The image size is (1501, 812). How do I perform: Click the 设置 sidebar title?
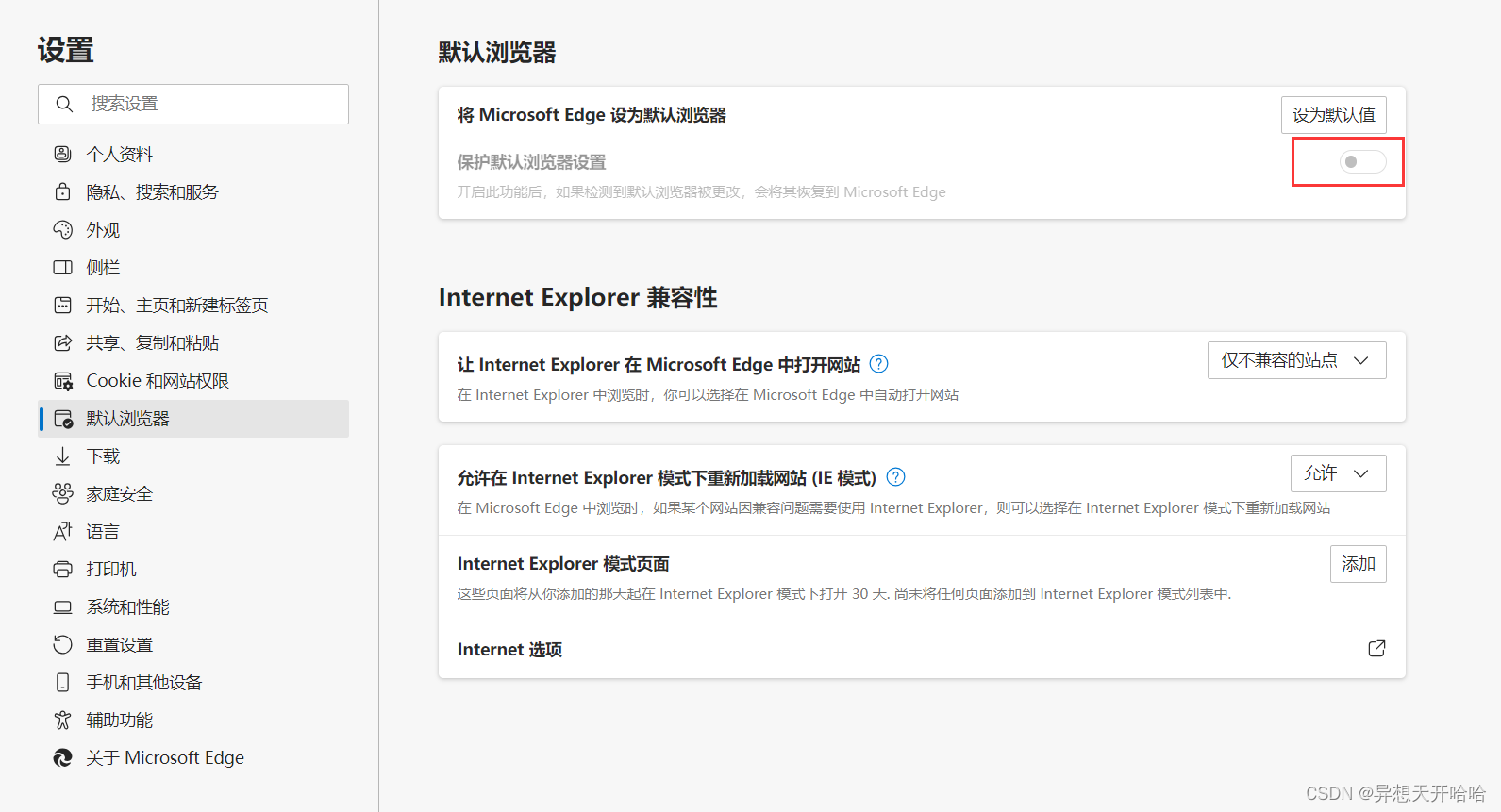tap(66, 50)
